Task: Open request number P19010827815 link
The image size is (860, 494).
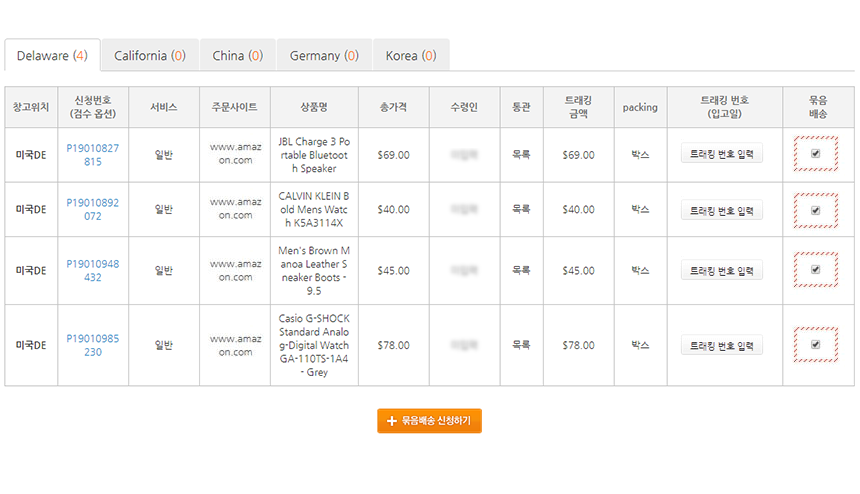Action: (x=92, y=155)
